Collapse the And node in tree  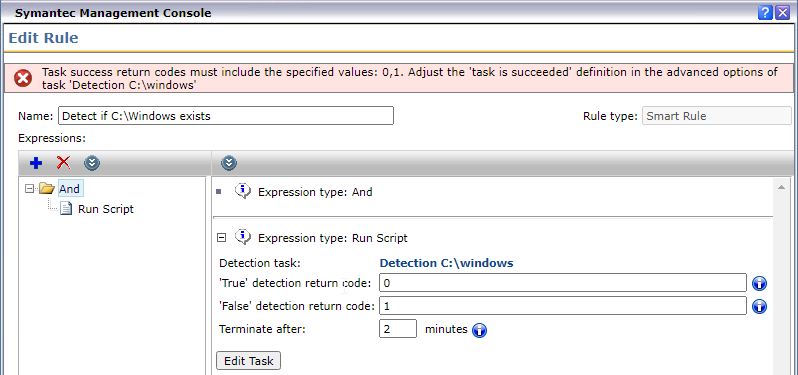[29, 189]
